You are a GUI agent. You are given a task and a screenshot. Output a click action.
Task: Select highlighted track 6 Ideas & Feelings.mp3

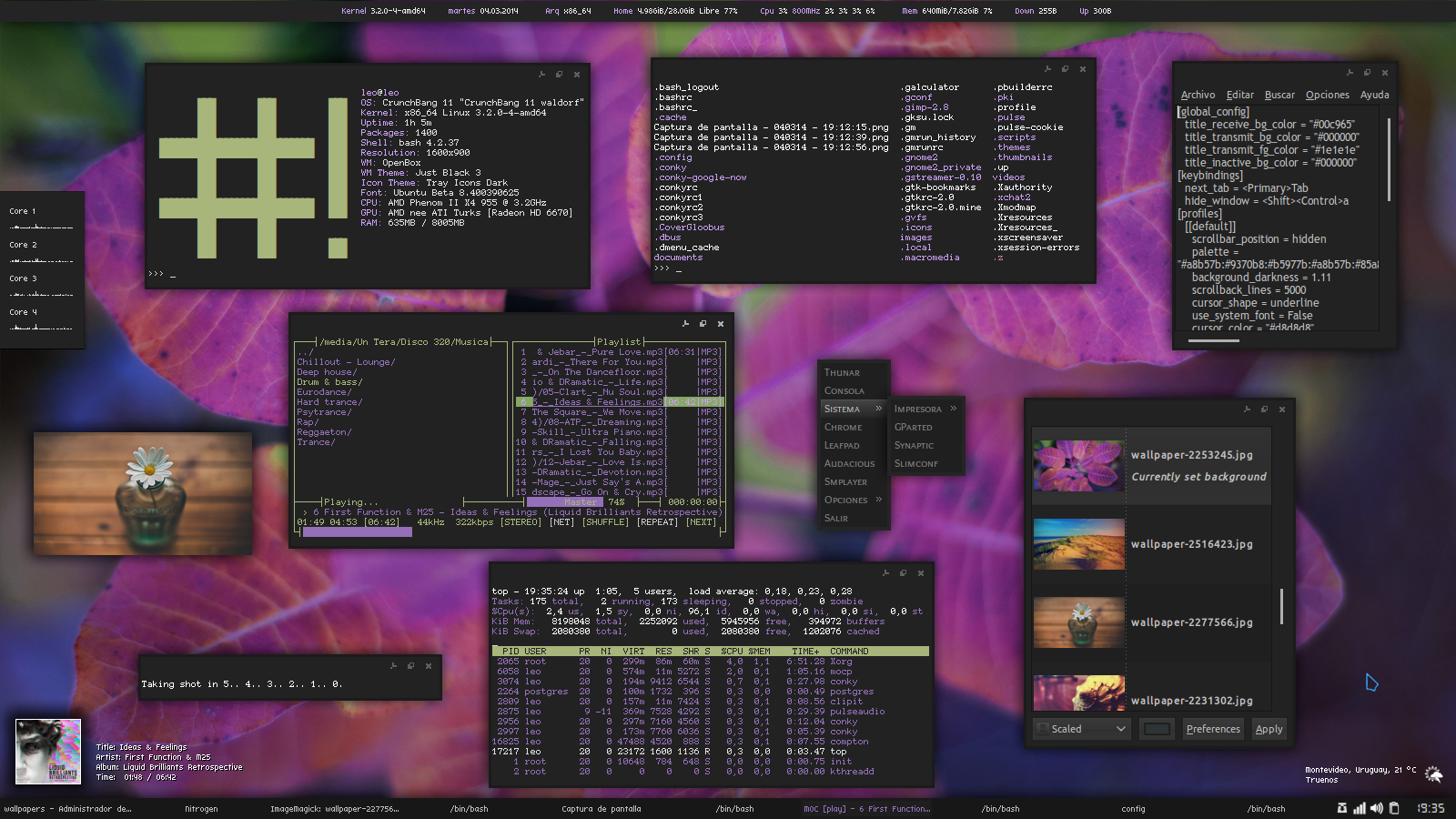(619, 402)
